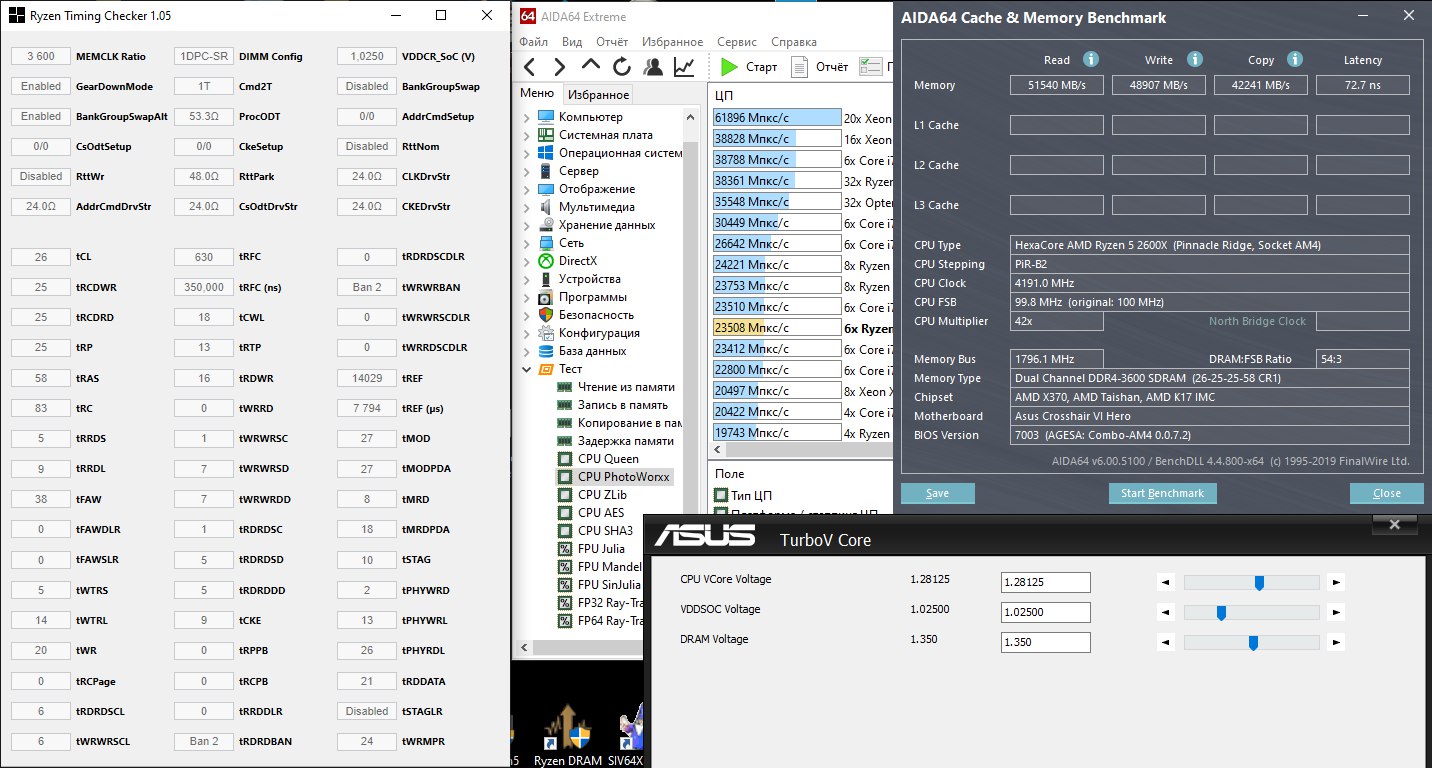The image size is (1432, 768).
Task: Click Close in the benchmark window
Action: (1386, 493)
